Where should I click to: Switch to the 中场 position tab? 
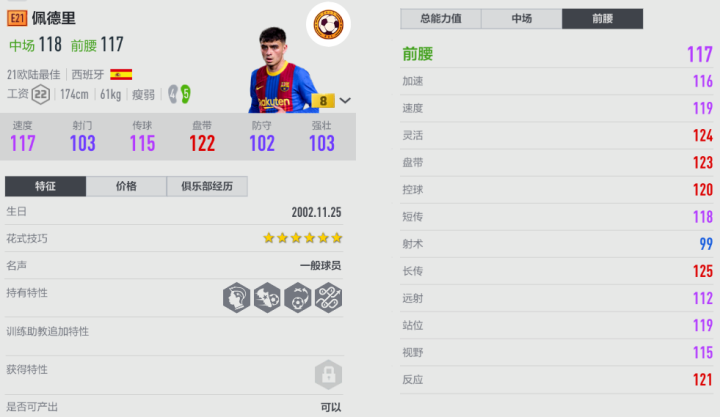pos(522,19)
